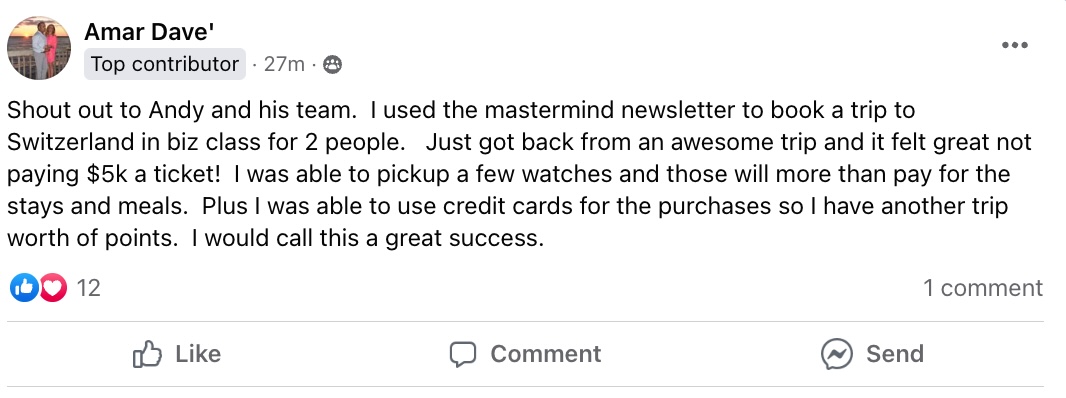1066x398 pixels.
Task: Click the "great success" closing sentence
Action: [x=367, y=239]
